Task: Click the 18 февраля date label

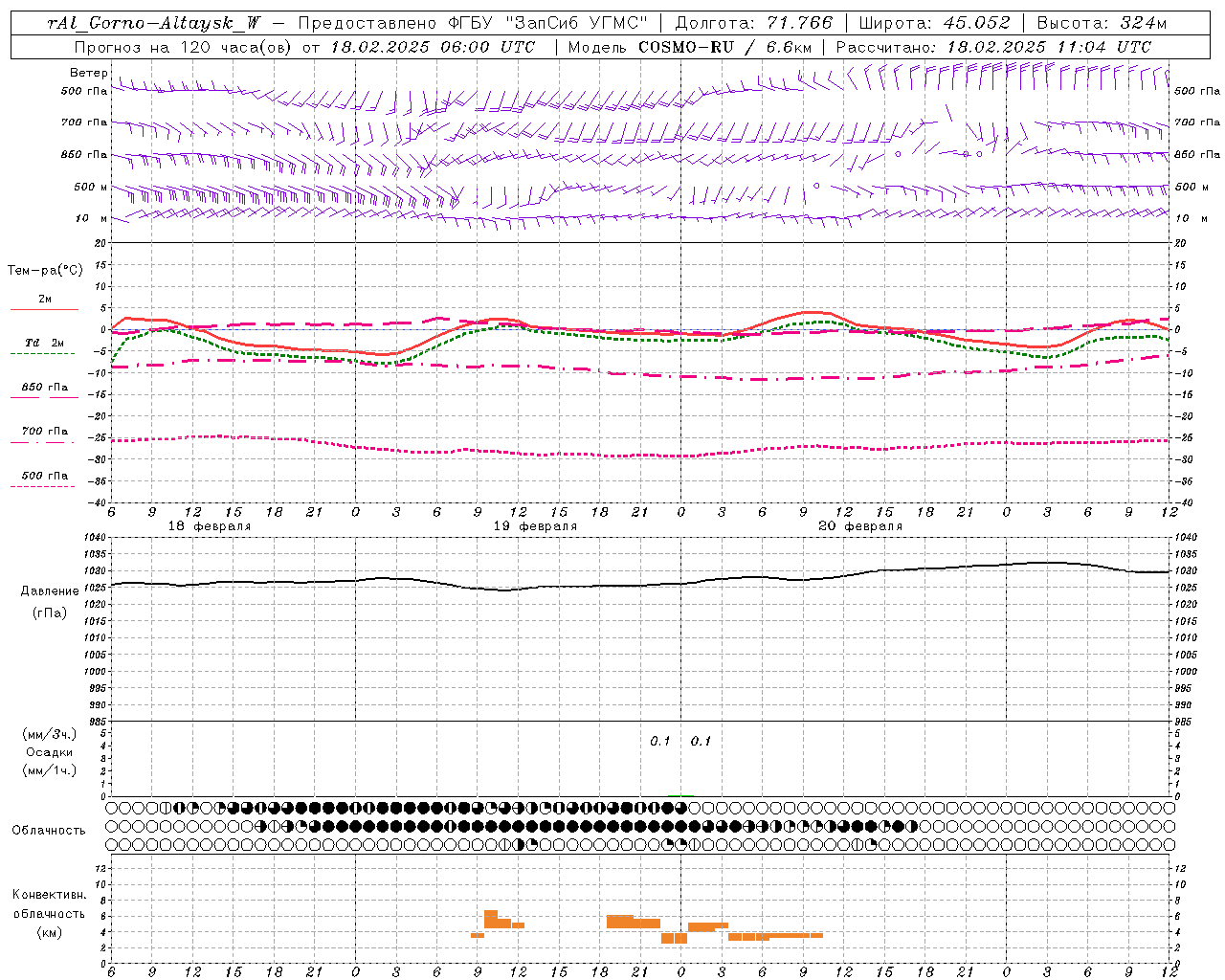Action: (x=210, y=526)
